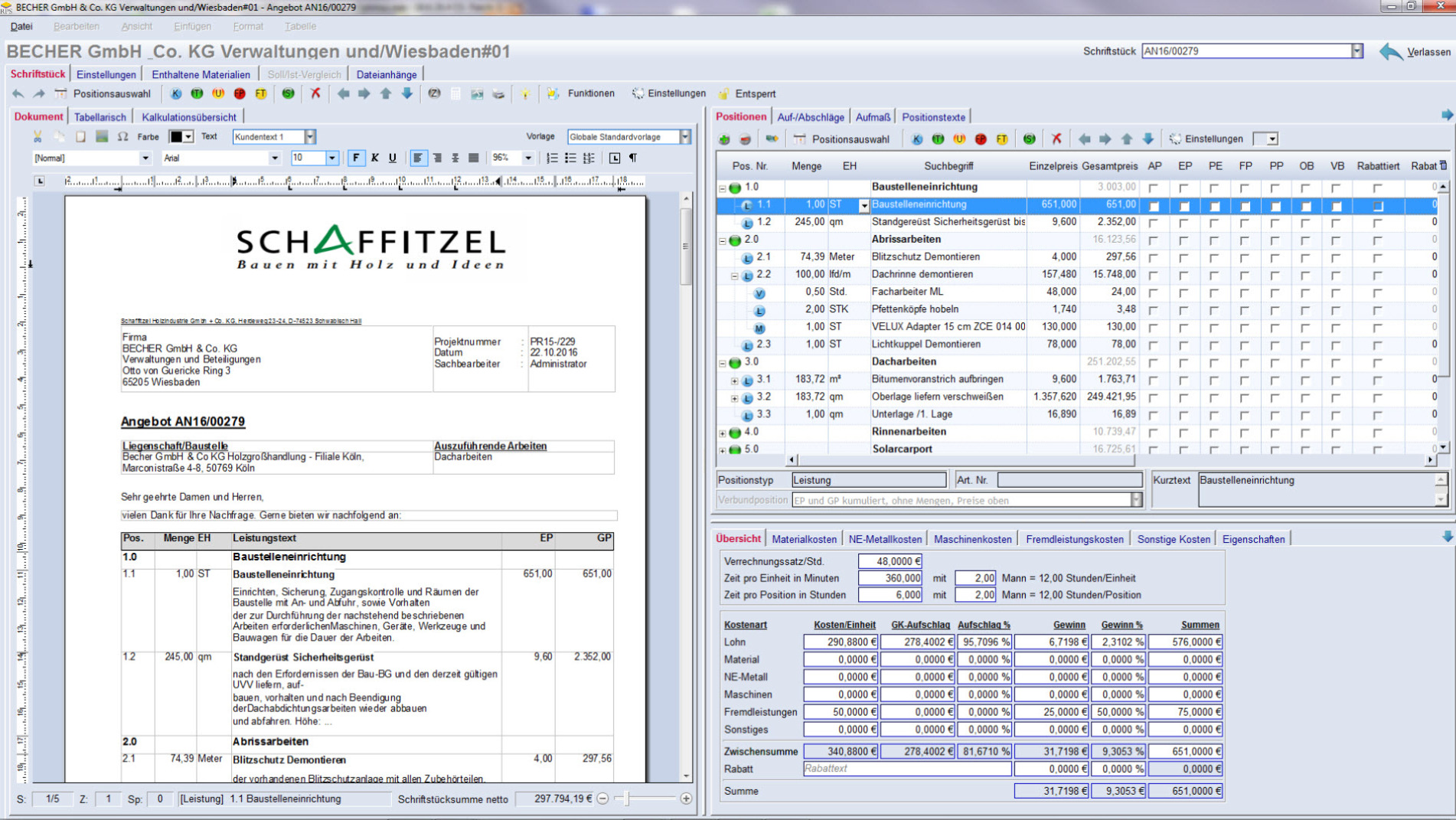Click Funktionen button in main toolbar
Screen dimensions: 1456x820
click(581, 93)
